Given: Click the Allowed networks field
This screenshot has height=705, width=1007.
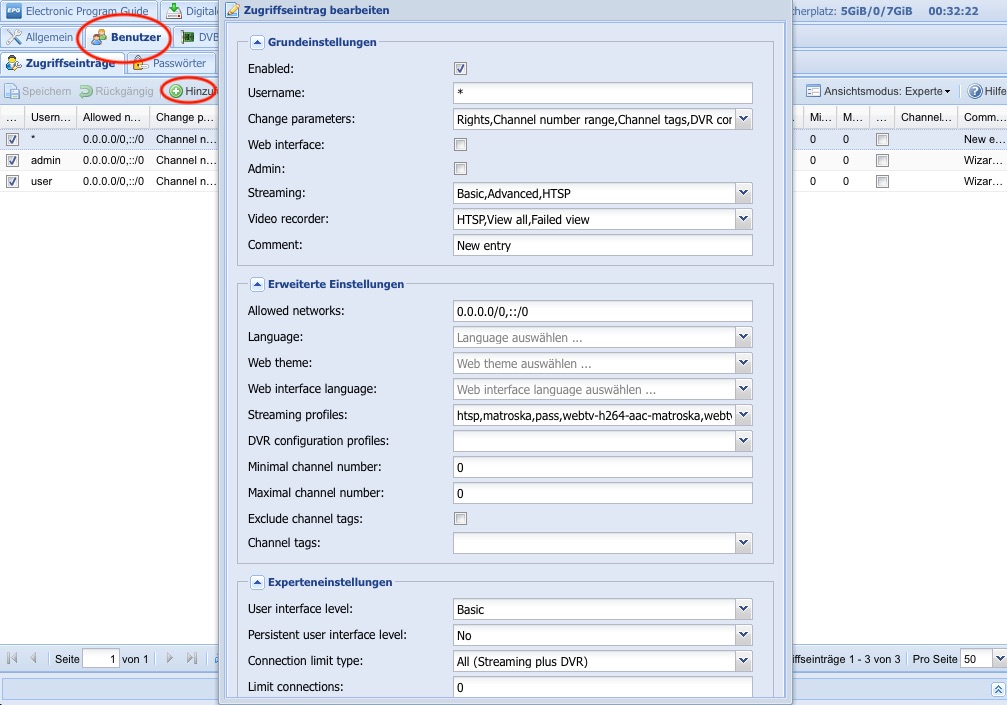Looking at the screenshot, I should (x=602, y=311).
